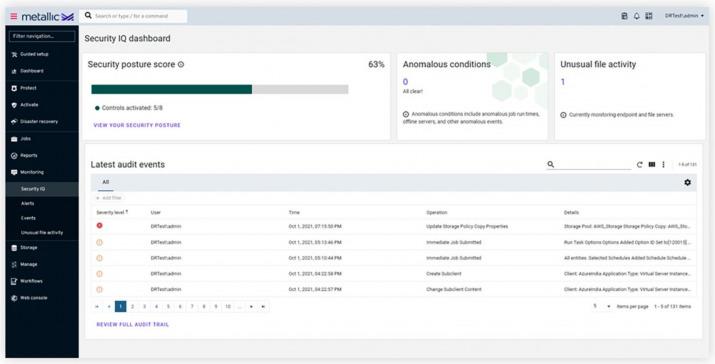Open the DRTest\admin user dropdown
This screenshot has height=364, width=715.
click(684, 16)
